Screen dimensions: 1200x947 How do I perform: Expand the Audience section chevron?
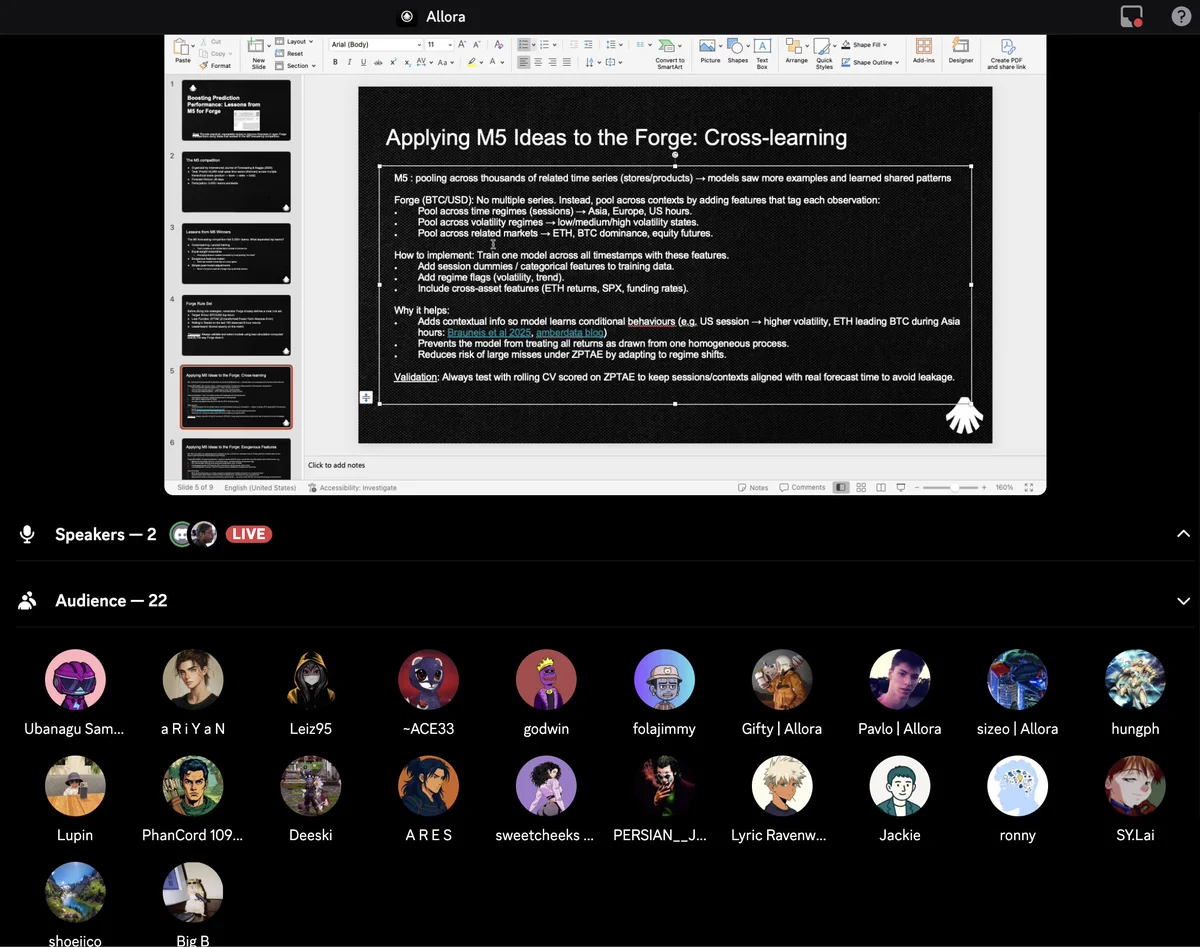click(x=1184, y=601)
